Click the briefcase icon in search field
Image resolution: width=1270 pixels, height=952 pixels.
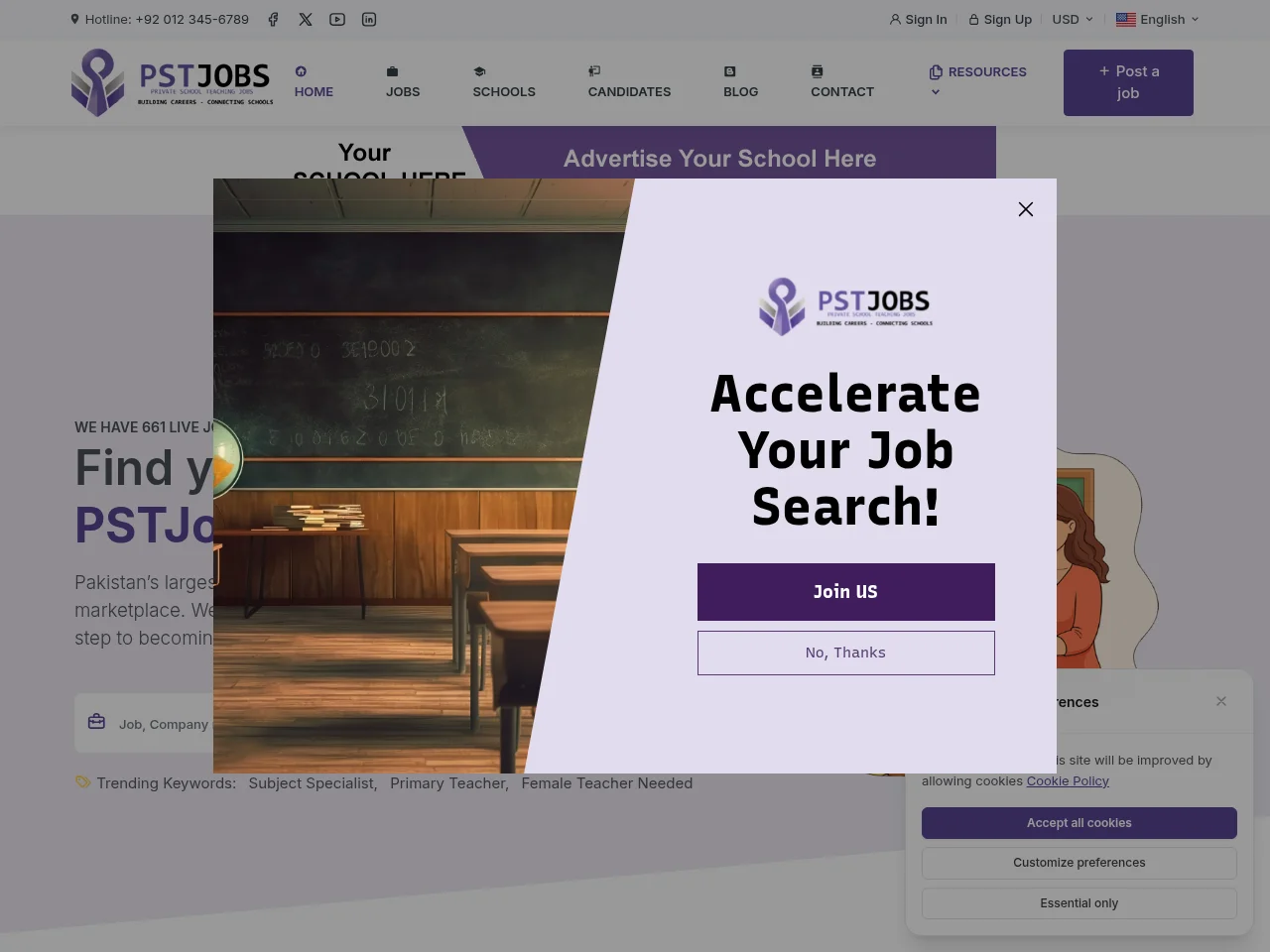[x=96, y=722]
